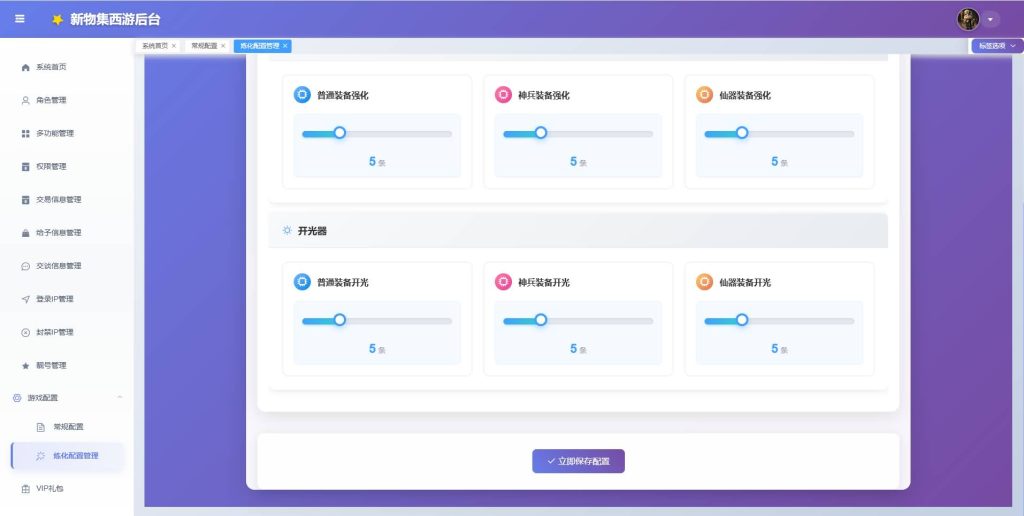Viewport: 1024px width, 516px height.
Task: Click the chat bubble icon for 交谈信息管理
Action: click(25, 266)
